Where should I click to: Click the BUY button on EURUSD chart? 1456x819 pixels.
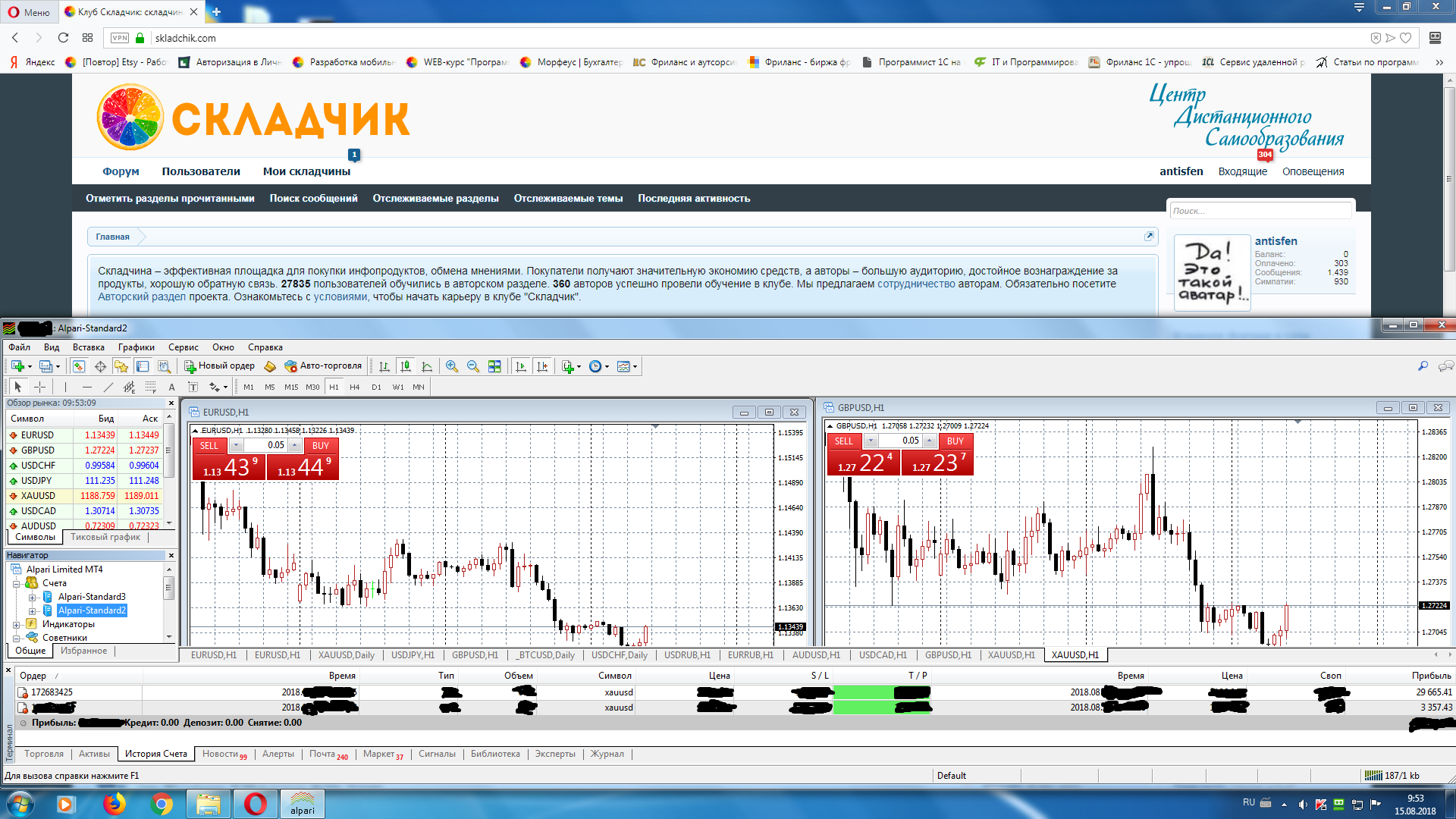point(321,446)
